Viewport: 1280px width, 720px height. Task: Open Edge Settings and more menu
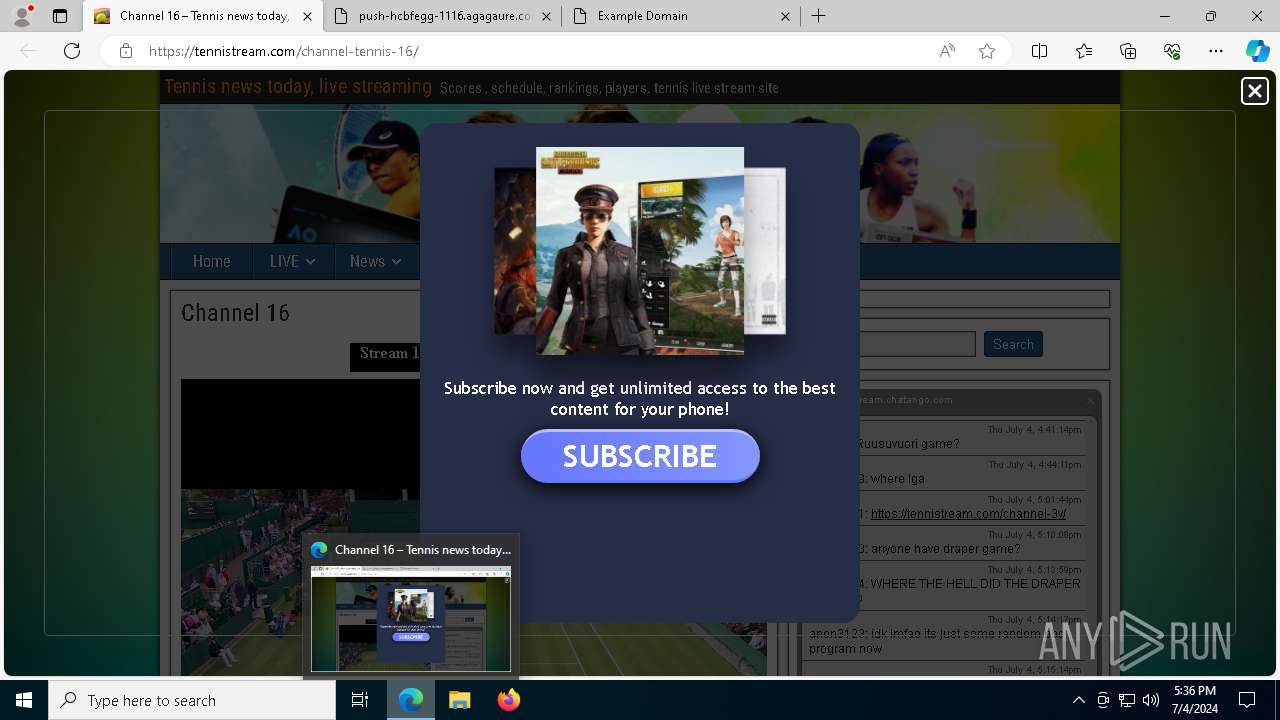click(1216, 51)
